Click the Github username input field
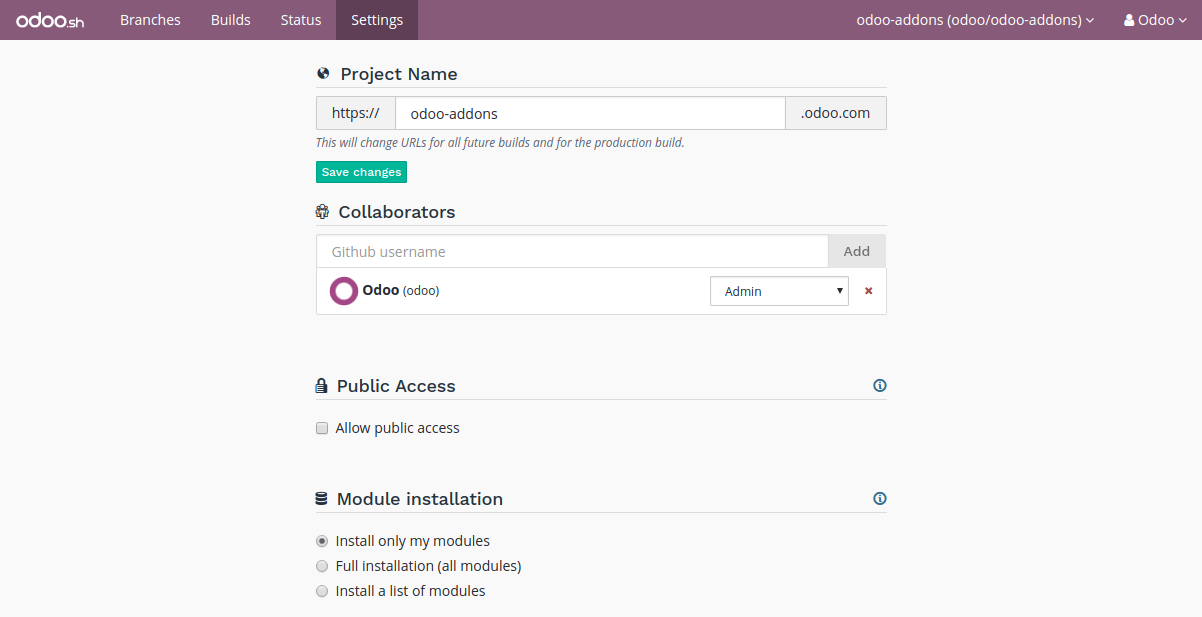This screenshot has width=1202, height=617. [x=572, y=252]
